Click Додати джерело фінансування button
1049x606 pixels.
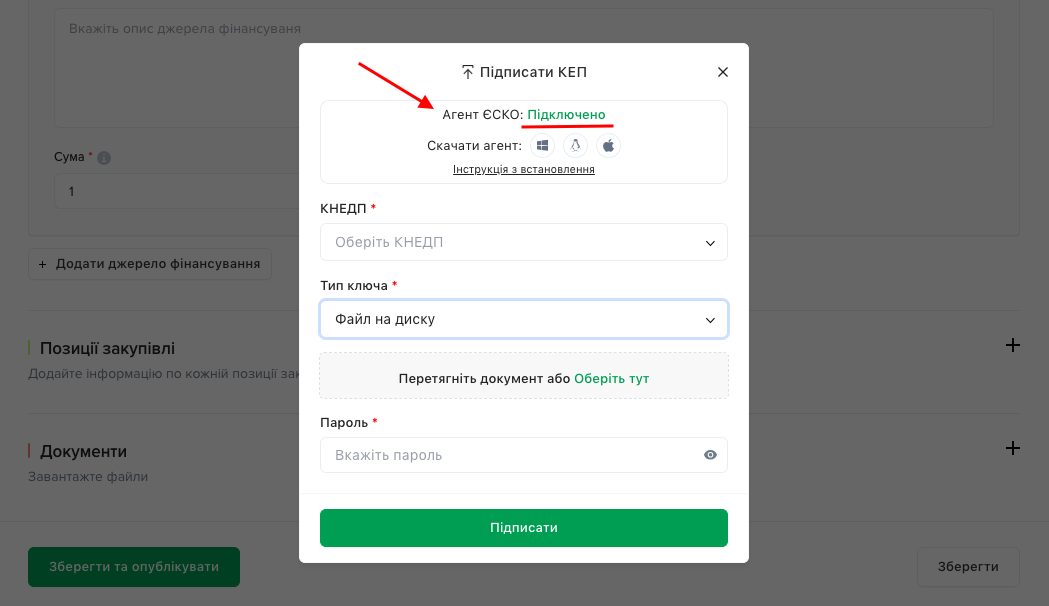pos(150,264)
